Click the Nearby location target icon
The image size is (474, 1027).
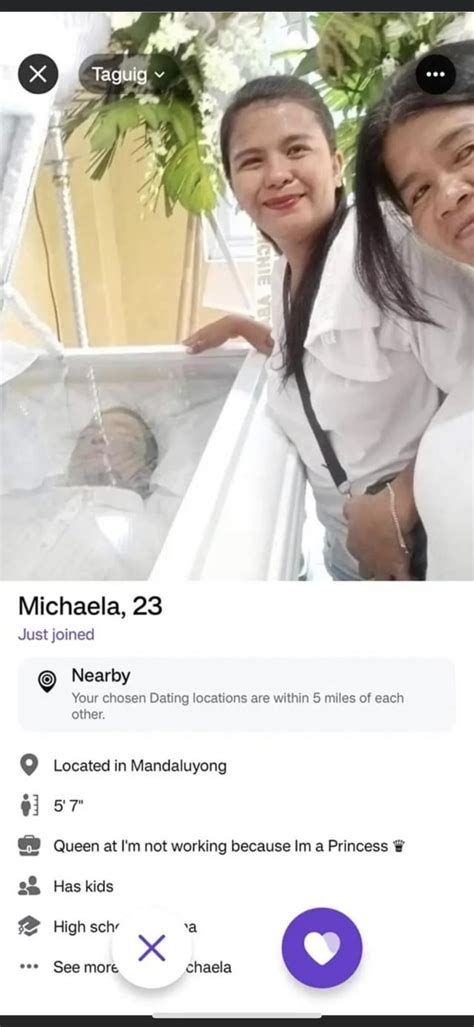click(x=47, y=682)
